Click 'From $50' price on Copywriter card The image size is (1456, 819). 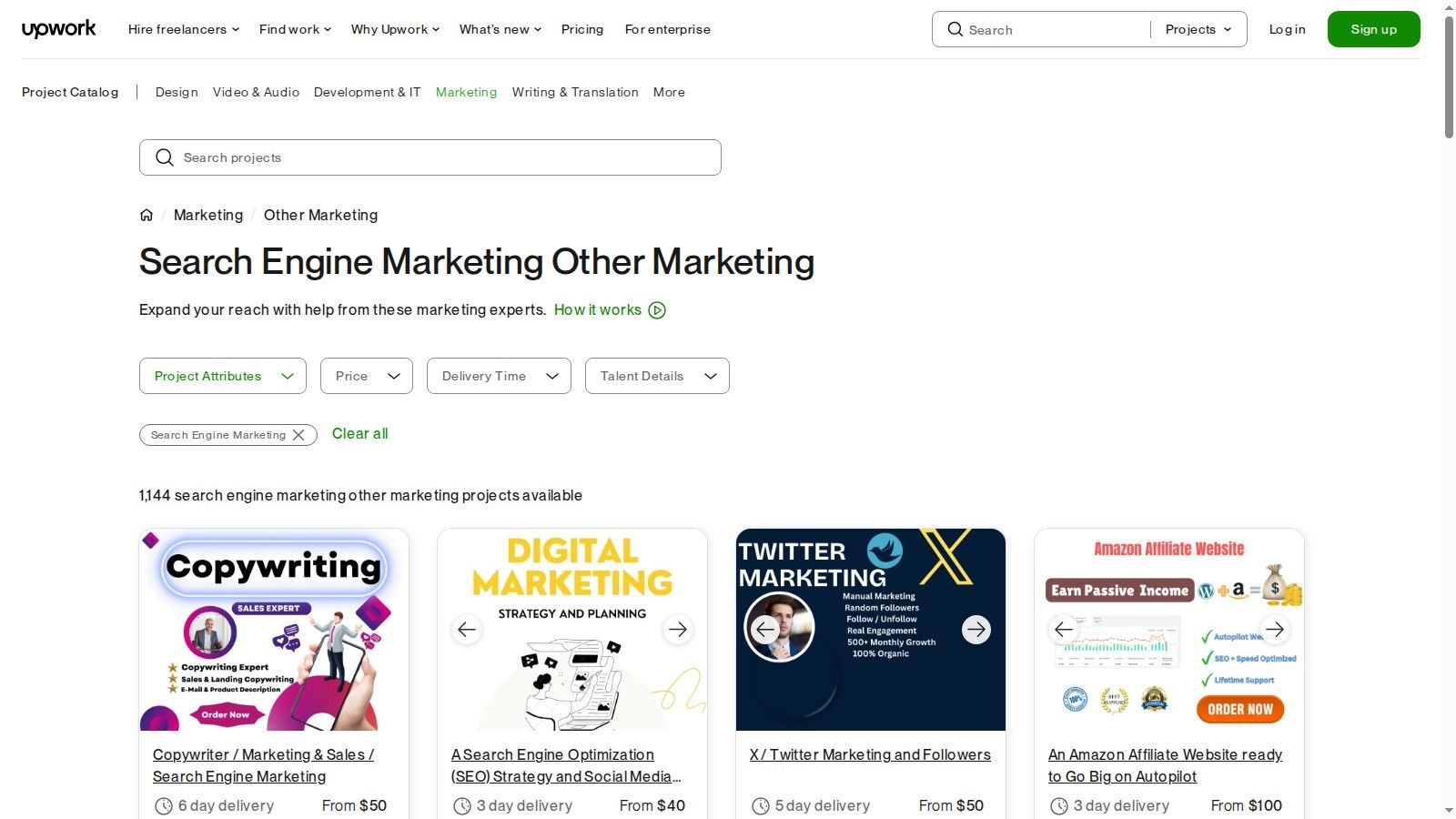[x=354, y=805]
